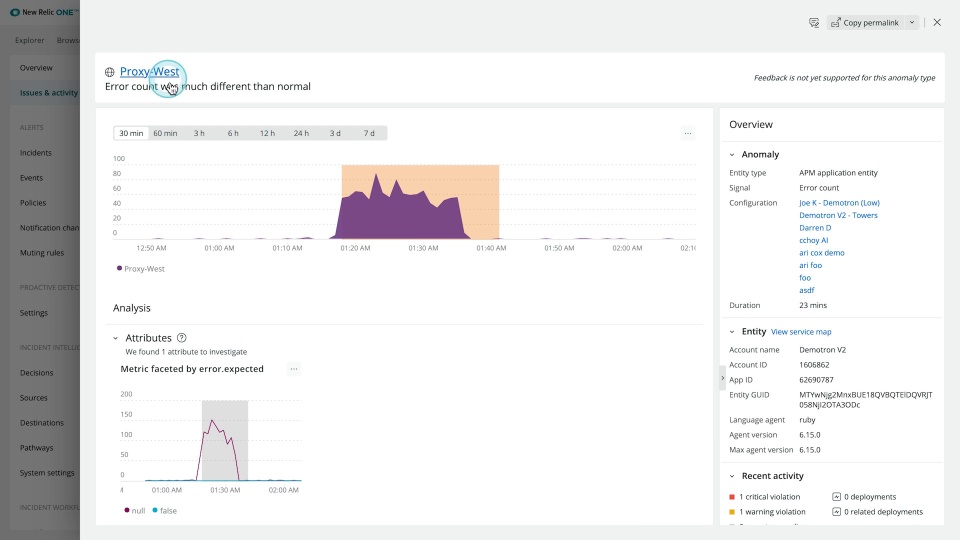Open the View service map link
This screenshot has width=960, height=540.
pos(801,332)
